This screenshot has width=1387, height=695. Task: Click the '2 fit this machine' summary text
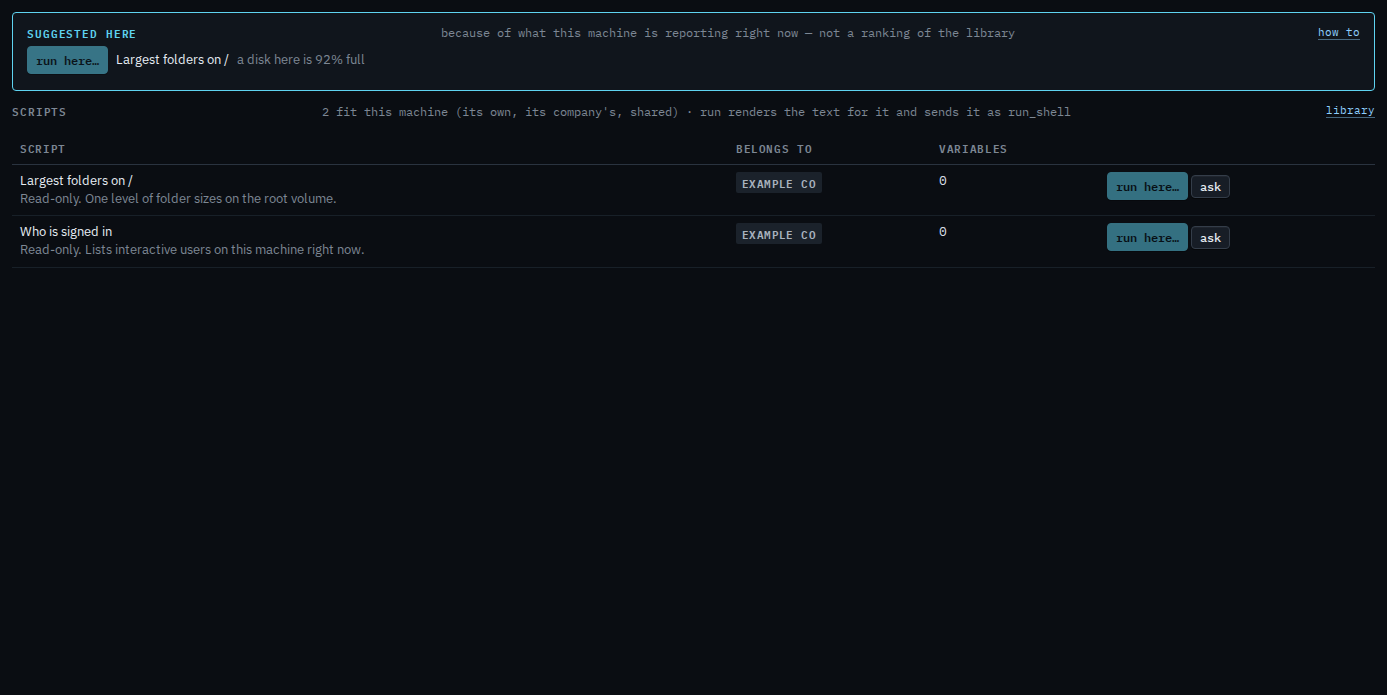click(696, 112)
